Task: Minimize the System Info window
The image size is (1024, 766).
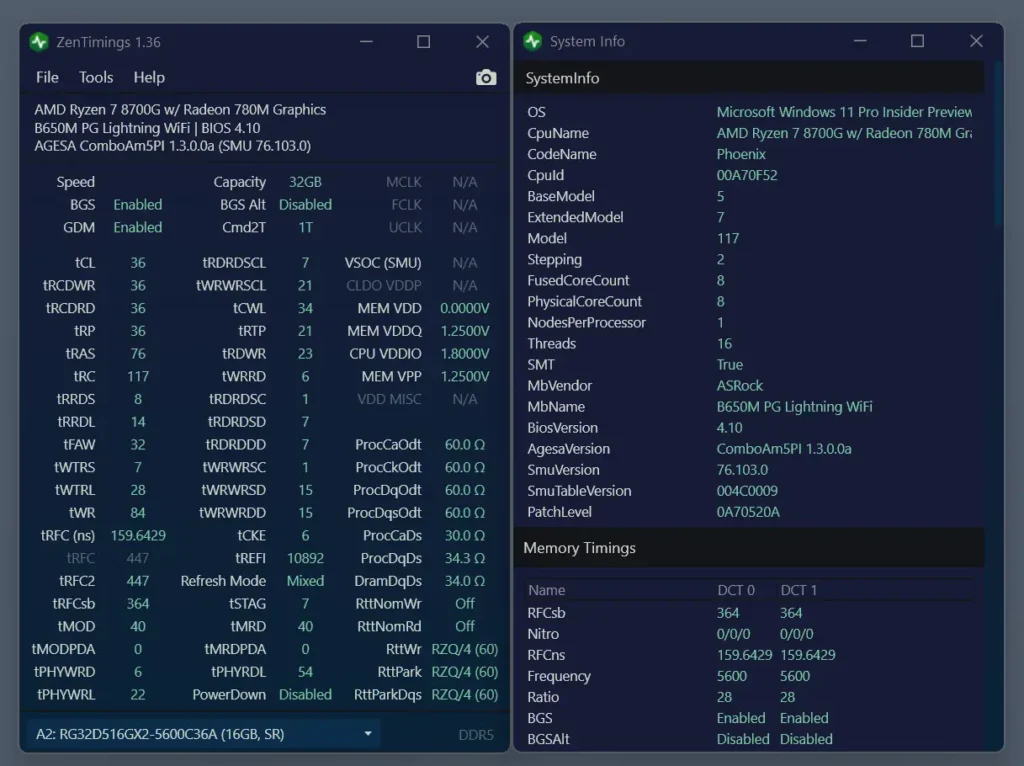Action: [859, 41]
